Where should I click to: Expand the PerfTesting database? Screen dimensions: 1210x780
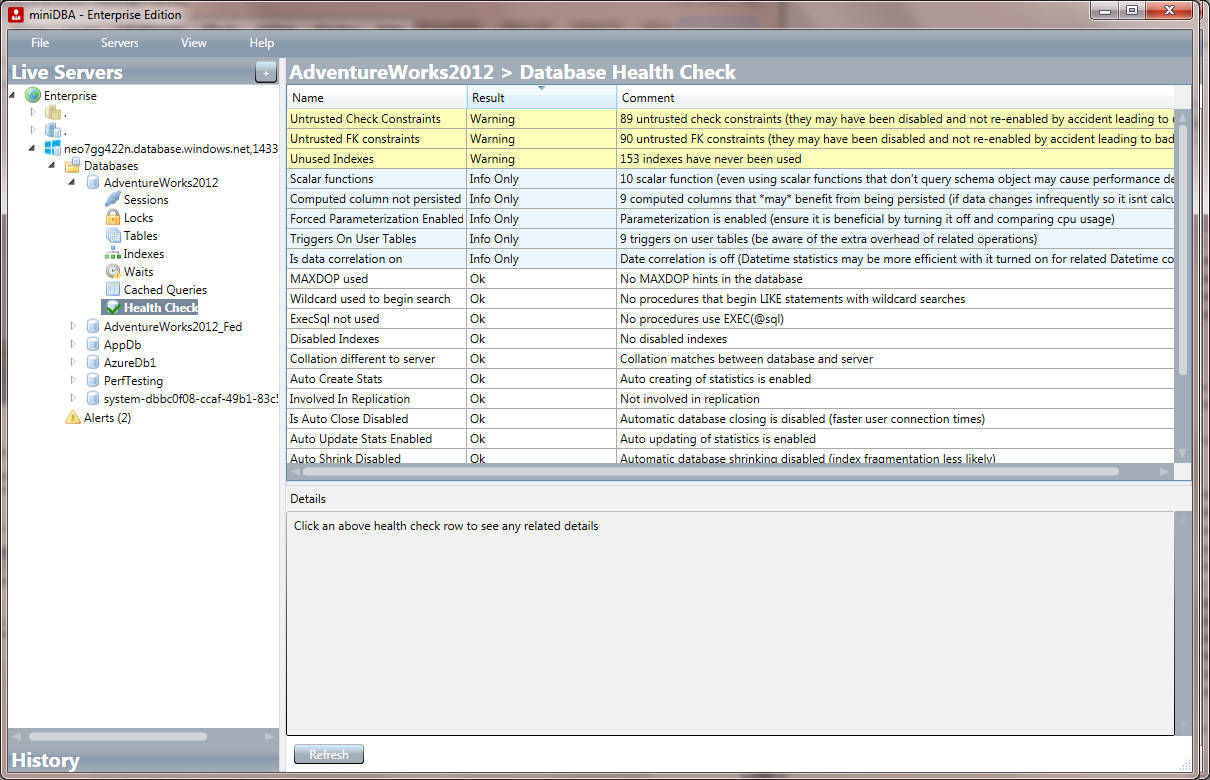[71, 380]
